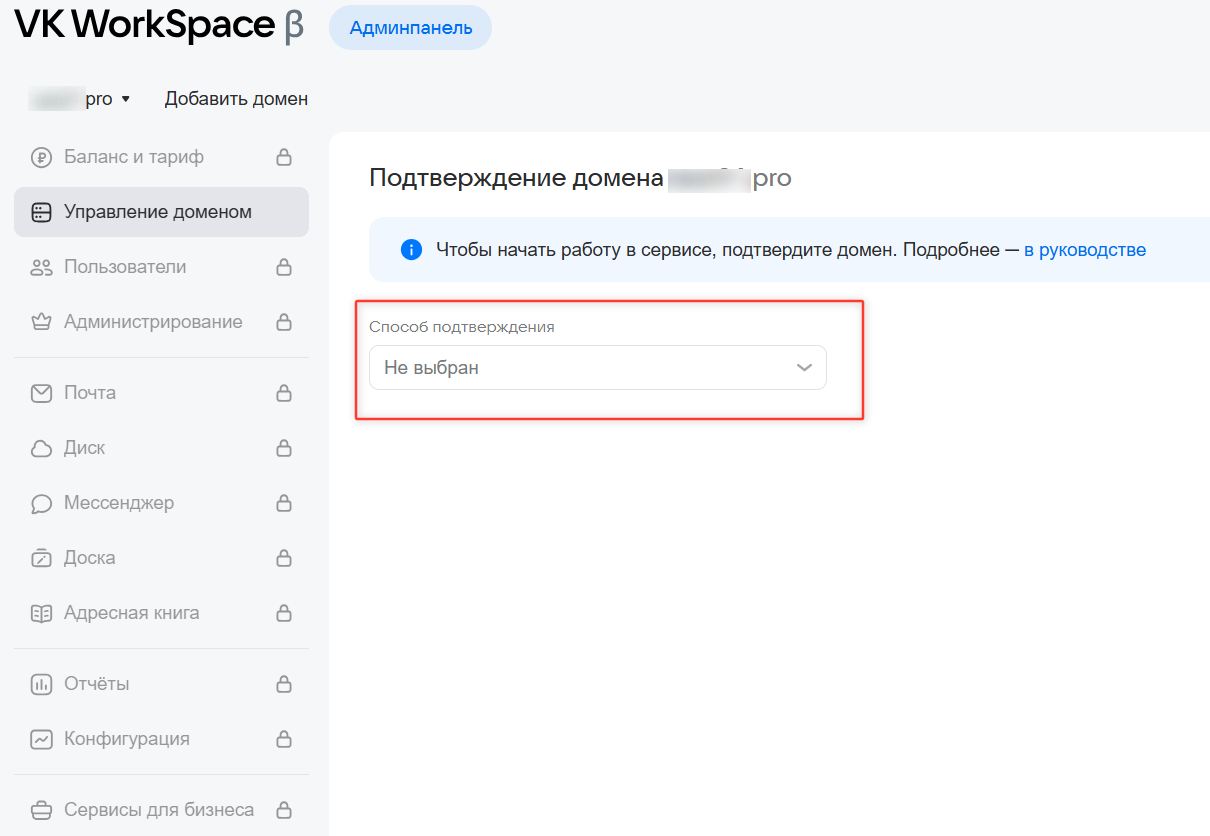
Task: Click the Добавить домен button
Action: pos(236,99)
